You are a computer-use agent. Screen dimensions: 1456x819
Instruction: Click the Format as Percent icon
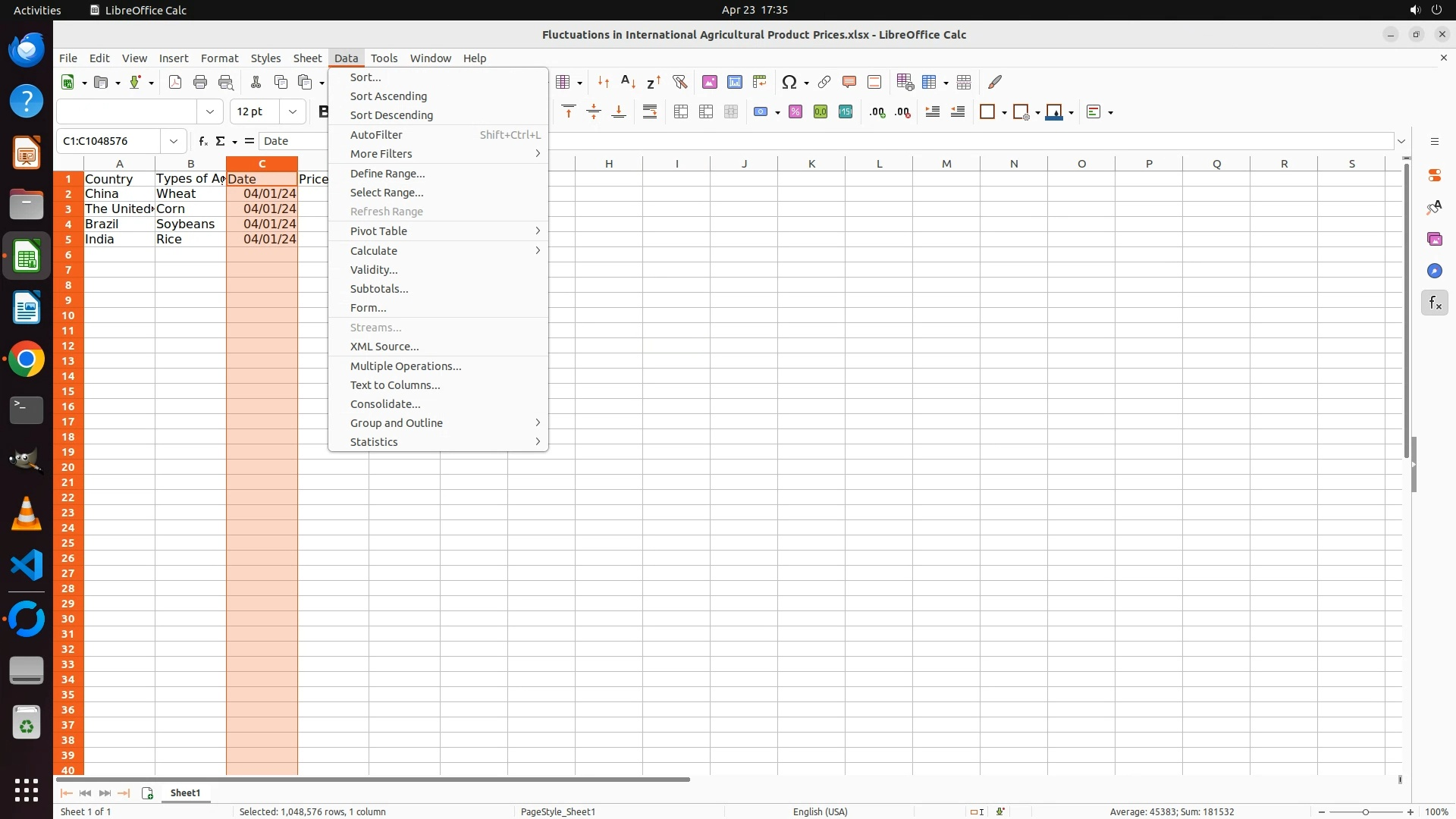point(795,112)
